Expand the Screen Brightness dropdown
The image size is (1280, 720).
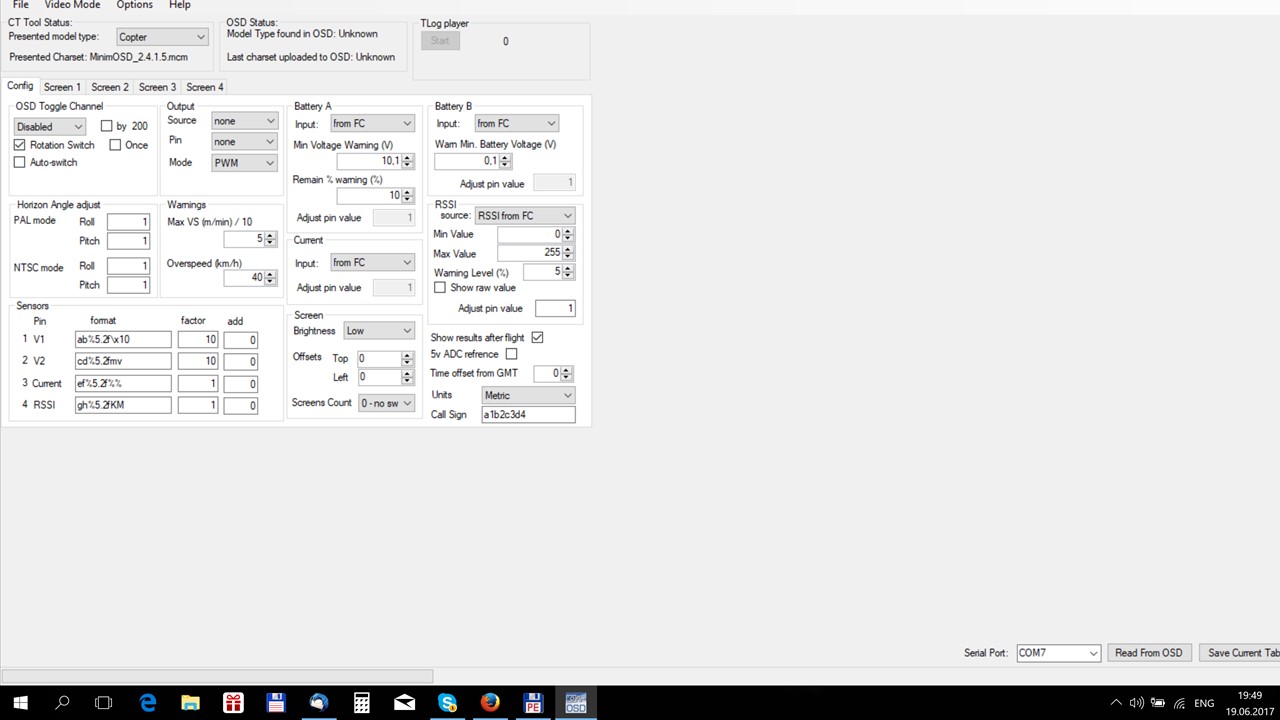[379, 331]
